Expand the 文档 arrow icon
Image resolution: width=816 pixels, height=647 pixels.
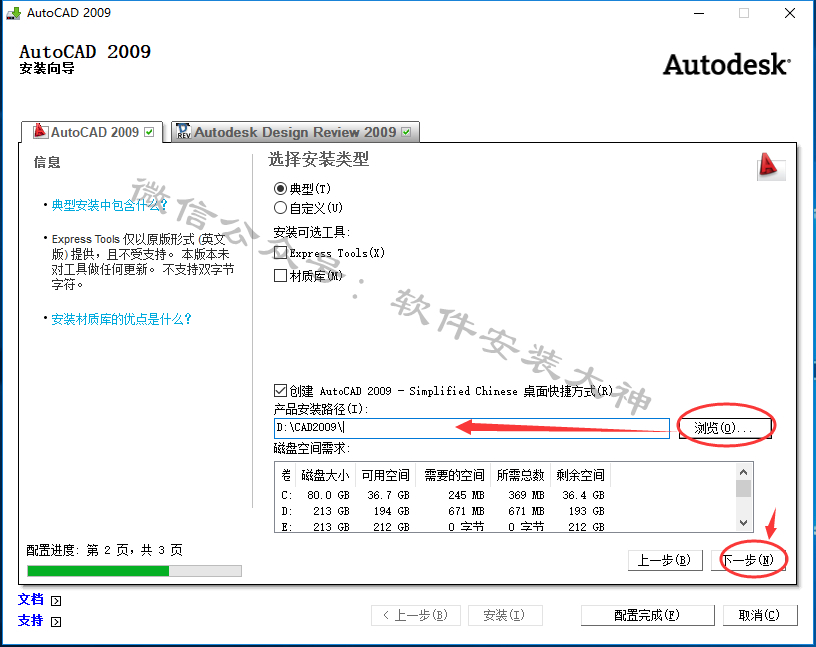coord(56,601)
